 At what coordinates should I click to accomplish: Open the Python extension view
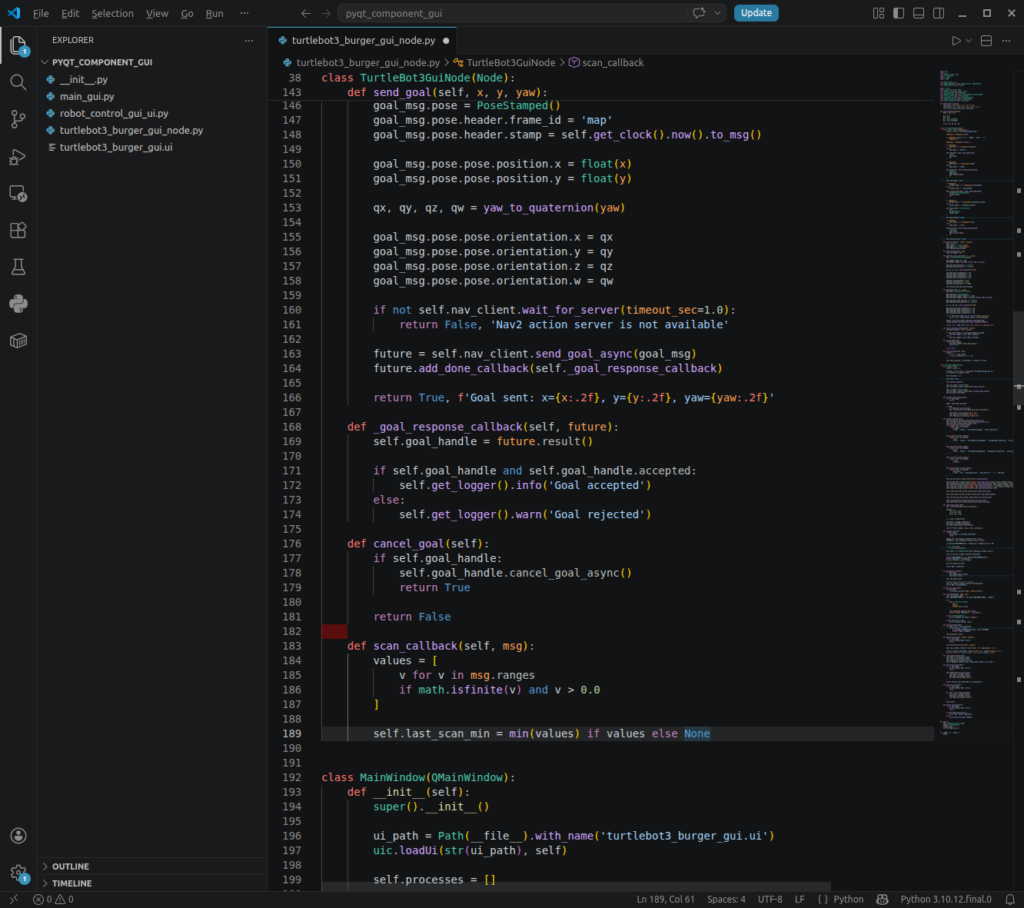(18, 303)
